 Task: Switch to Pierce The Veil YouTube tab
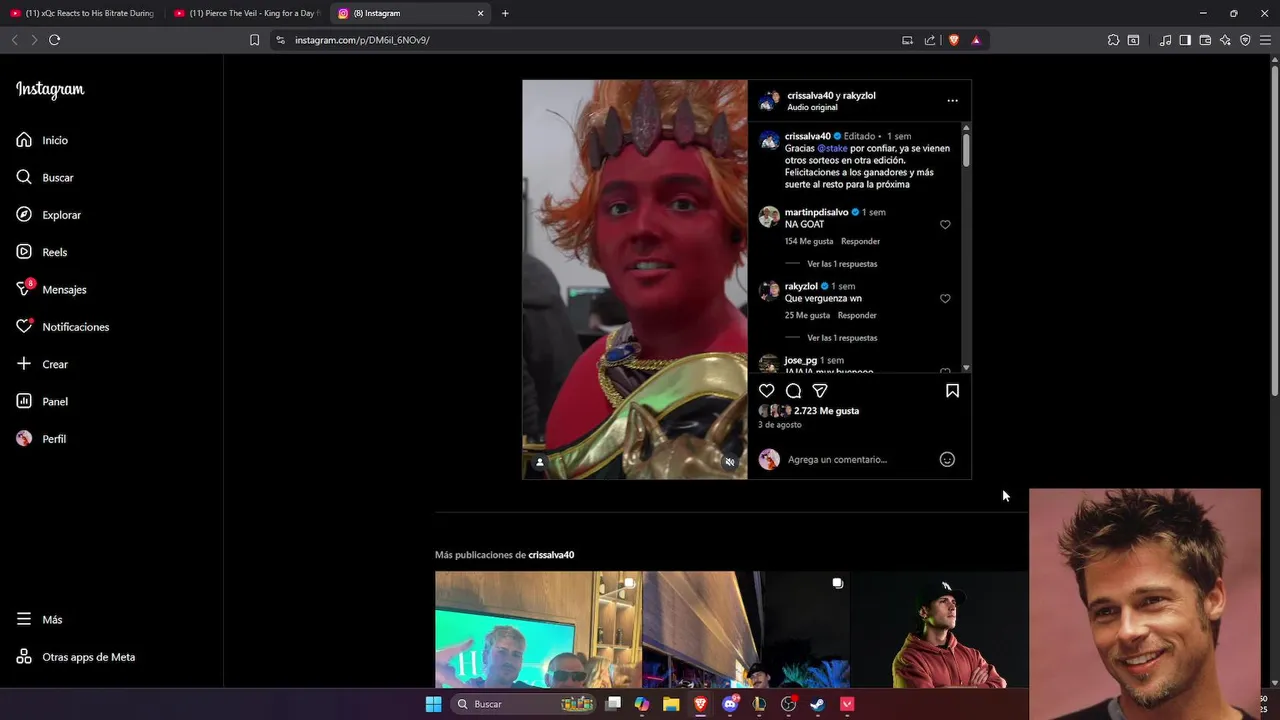coord(246,13)
